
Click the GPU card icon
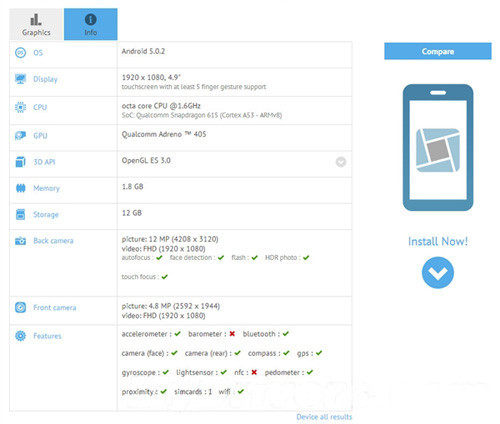(x=20, y=135)
